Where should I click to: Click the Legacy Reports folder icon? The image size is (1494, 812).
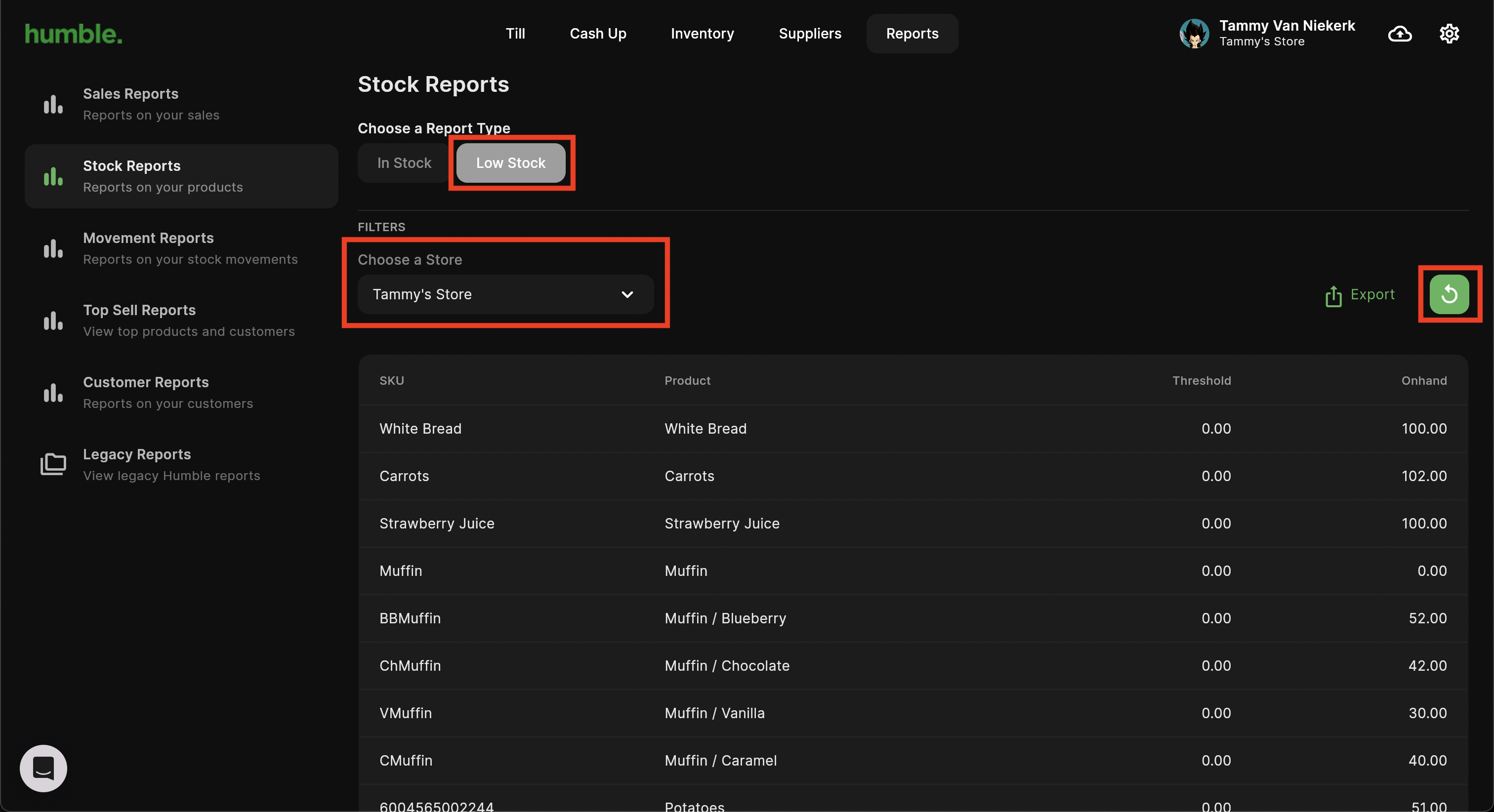click(x=53, y=464)
